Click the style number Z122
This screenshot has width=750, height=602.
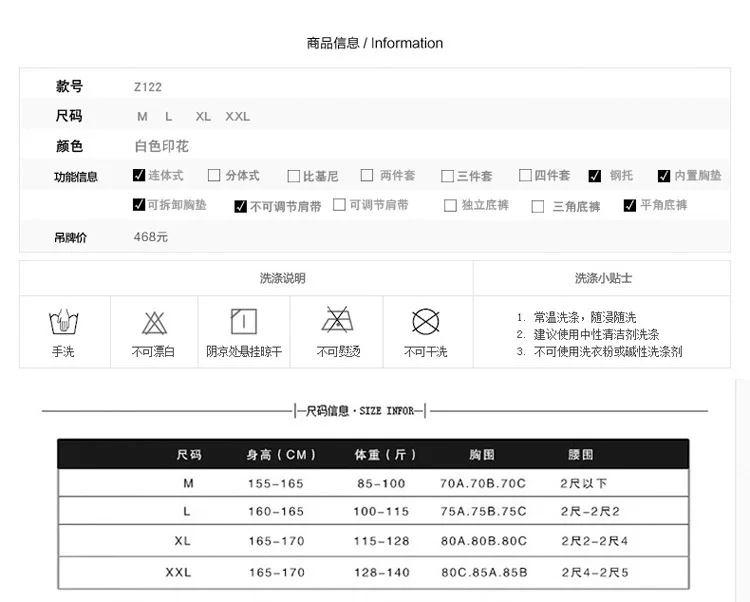(148, 87)
